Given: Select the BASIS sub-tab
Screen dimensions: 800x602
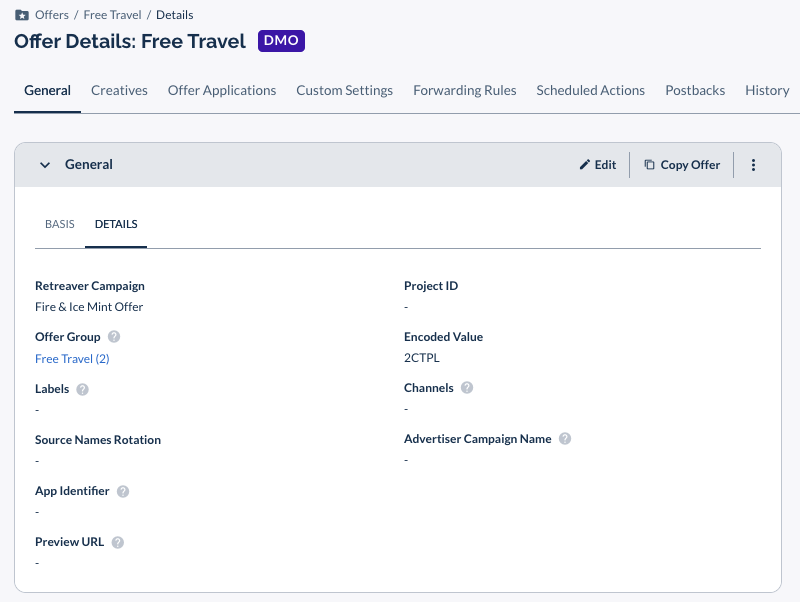Looking at the screenshot, I should pyautogui.click(x=60, y=224).
